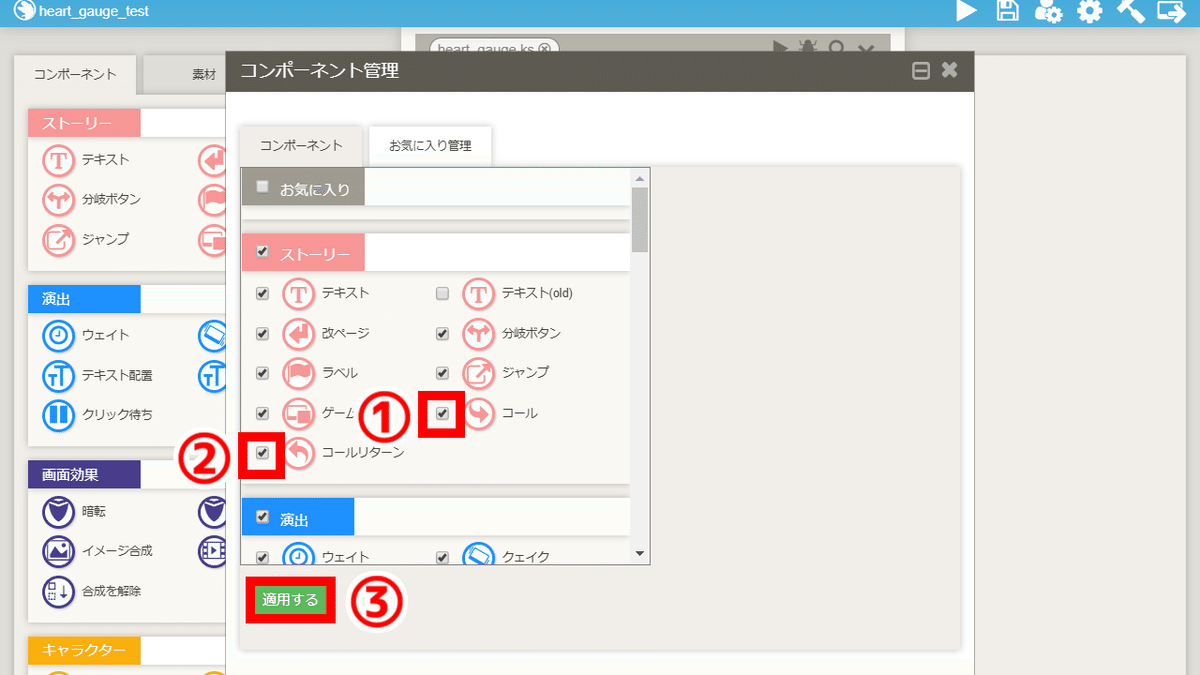The image size is (1200, 675).
Task: Click the ラベル icon in the dialog list
Action: click(298, 373)
